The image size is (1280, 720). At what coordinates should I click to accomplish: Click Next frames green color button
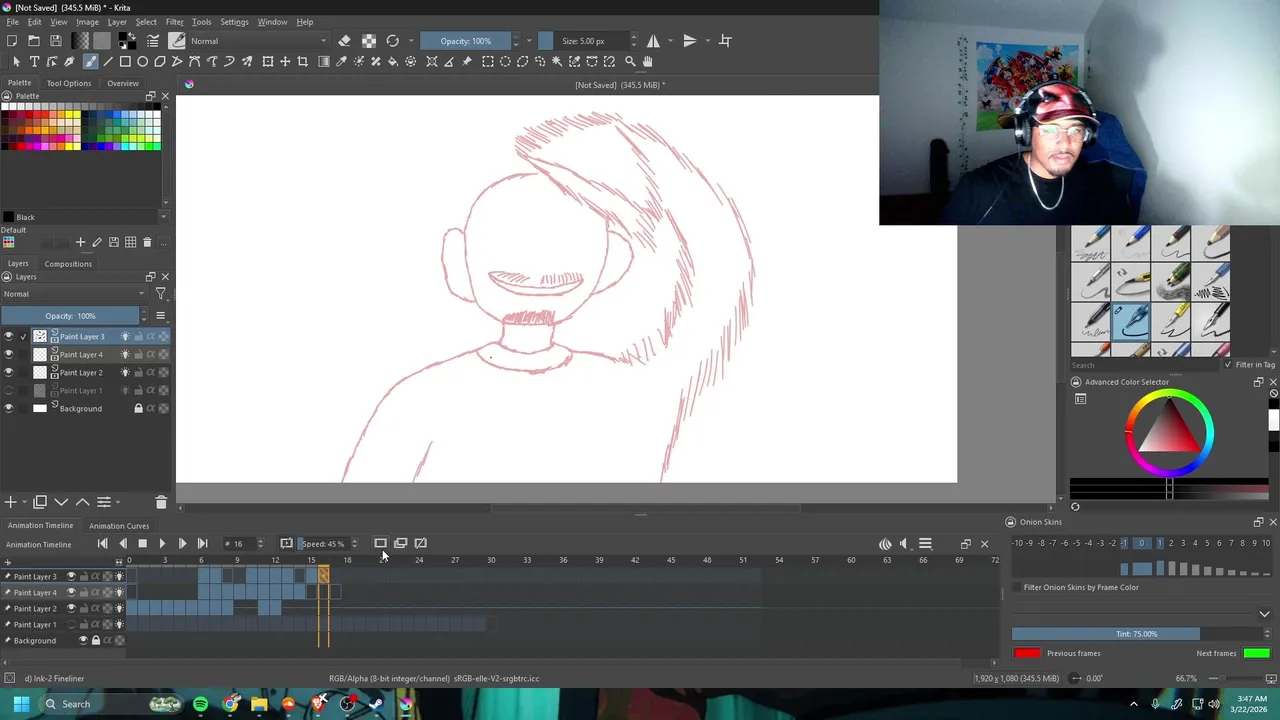click(x=1257, y=653)
